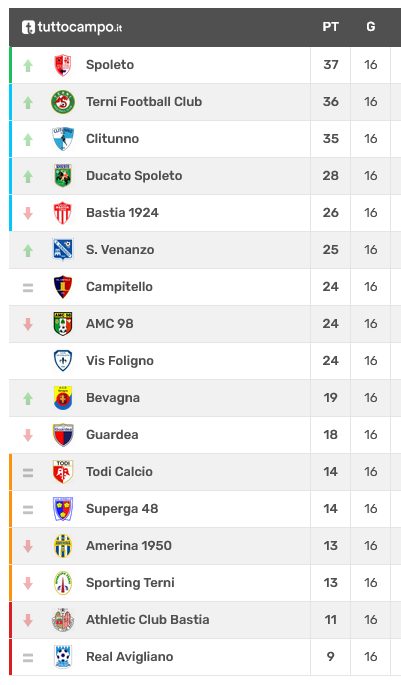Click the Spoleto team crest
The height and width of the screenshot is (685, 401).
[x=63, y=65]
